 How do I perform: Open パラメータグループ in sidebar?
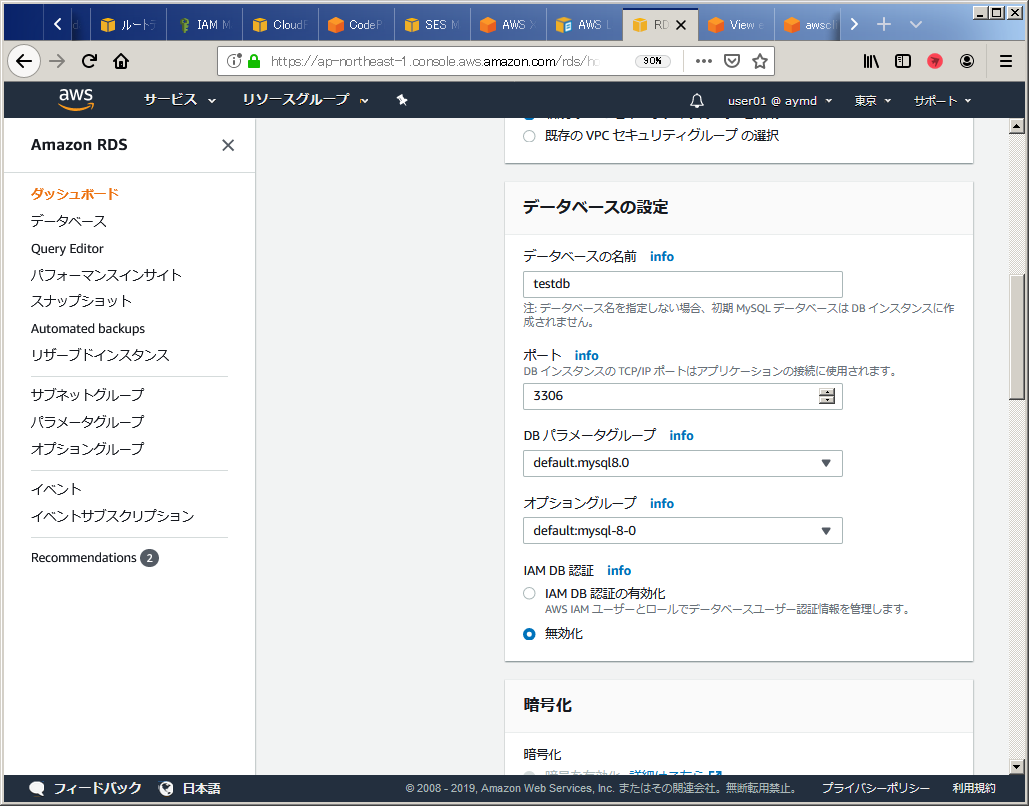(x=87, y=422)
